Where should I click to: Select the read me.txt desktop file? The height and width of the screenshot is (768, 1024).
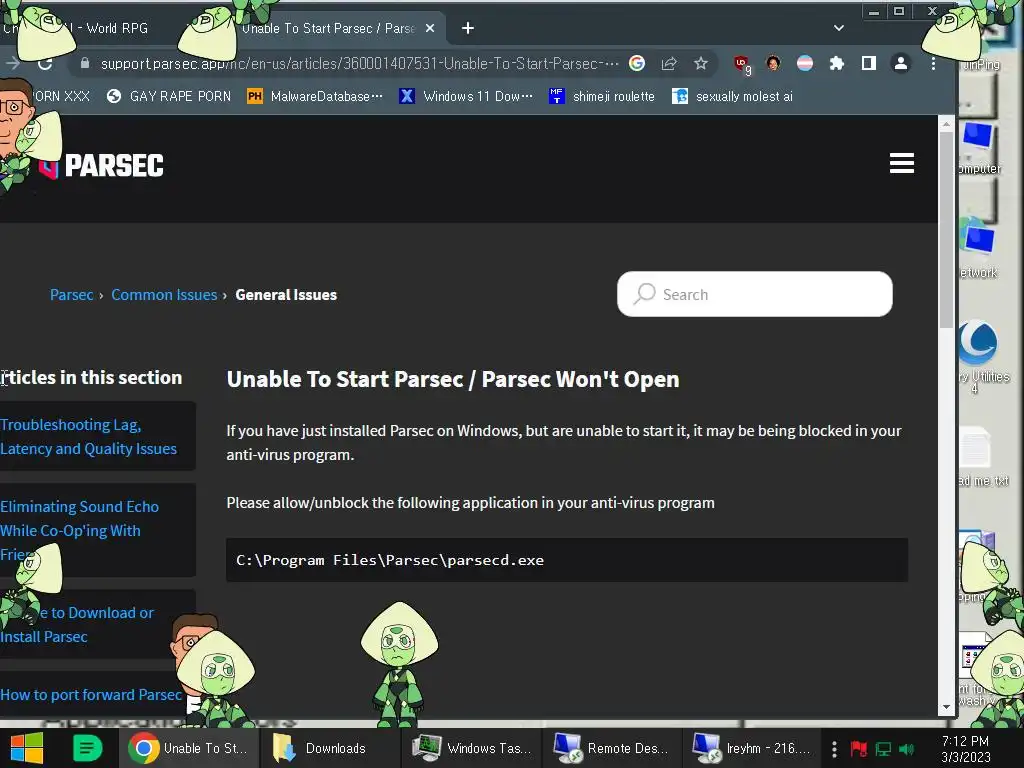pos(983,457)
